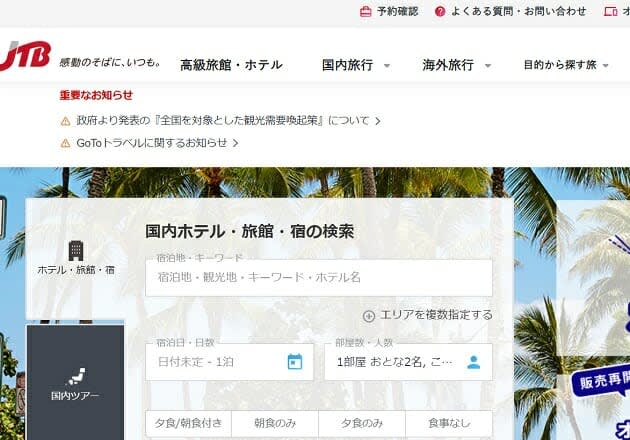630x440 pixels.
Task: Select the 夕食/朝食付き meal option
Action: (x=188, y=424)
